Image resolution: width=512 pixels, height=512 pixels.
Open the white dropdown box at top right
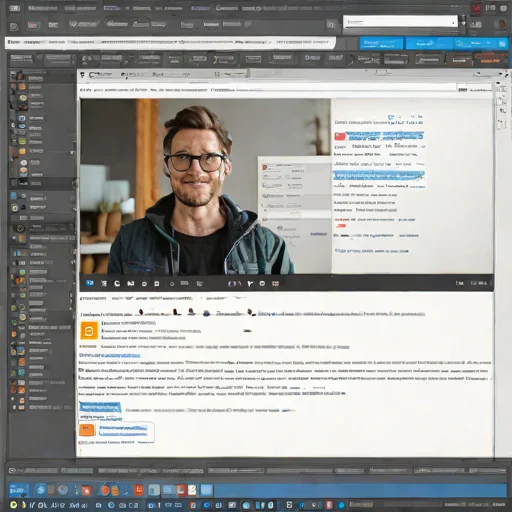(400, 22)
